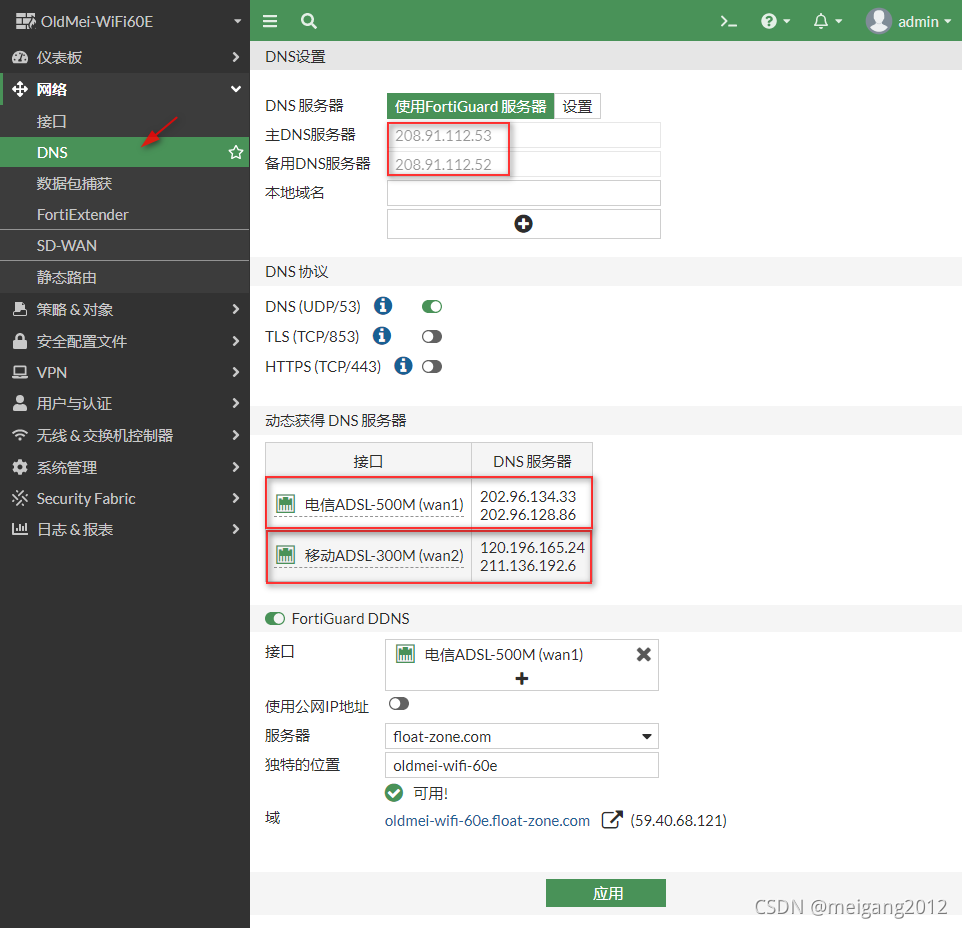The image size is (962, 928).
Task: Click the admin user avatar
Action: tap(879, 21)
